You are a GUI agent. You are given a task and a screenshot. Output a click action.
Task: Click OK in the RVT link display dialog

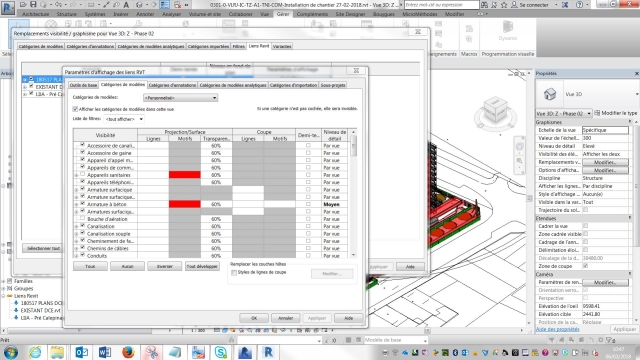pos(254,318)
